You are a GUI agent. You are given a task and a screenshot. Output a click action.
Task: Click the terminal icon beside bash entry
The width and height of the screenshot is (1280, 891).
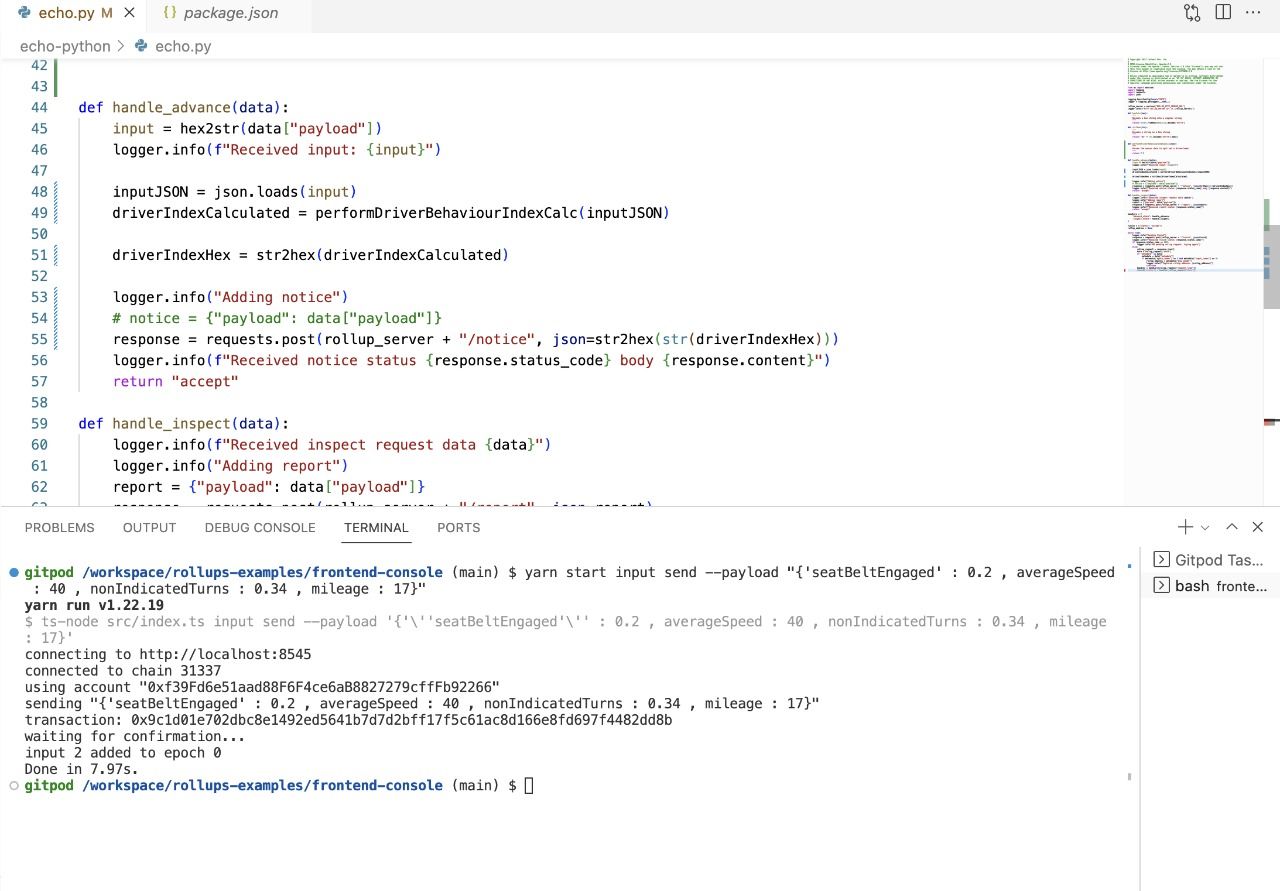coord(1161,586)
